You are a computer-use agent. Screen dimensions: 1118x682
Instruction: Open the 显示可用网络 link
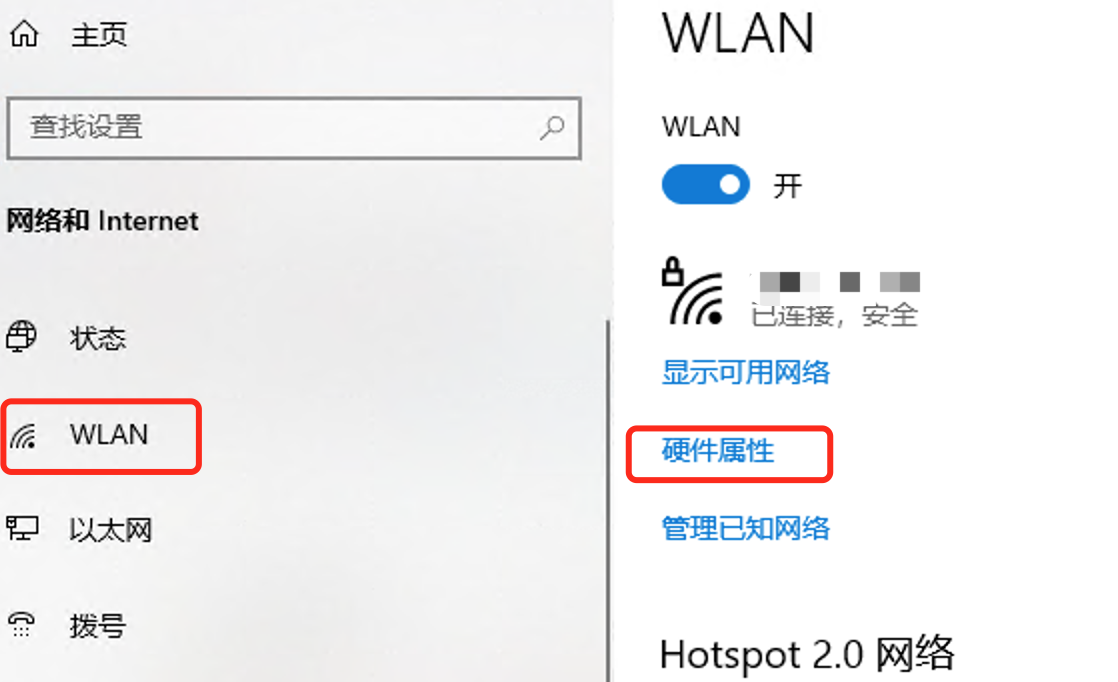point(746,372)
